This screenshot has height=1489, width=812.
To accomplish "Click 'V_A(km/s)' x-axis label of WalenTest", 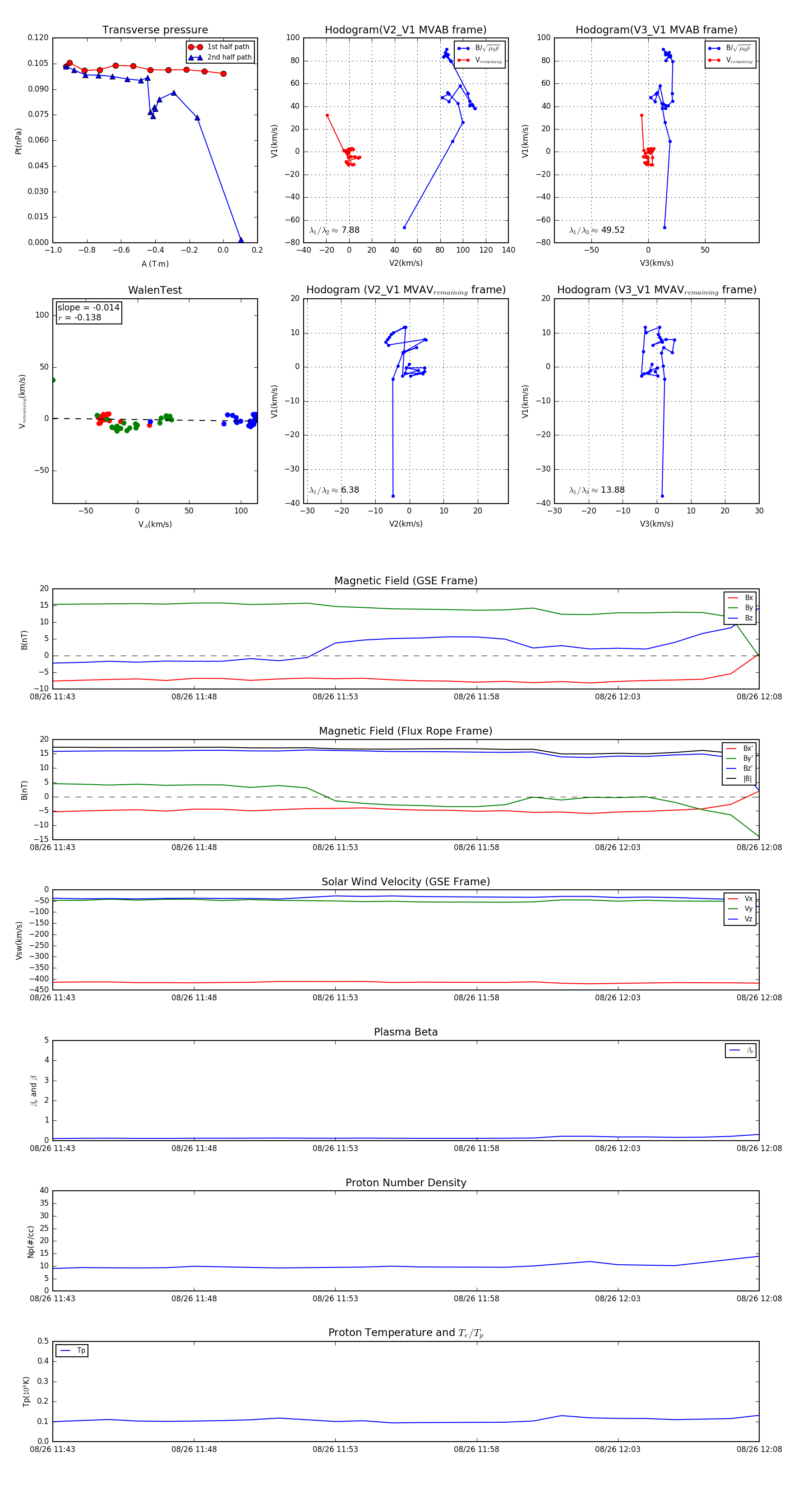I will (155, 524).
